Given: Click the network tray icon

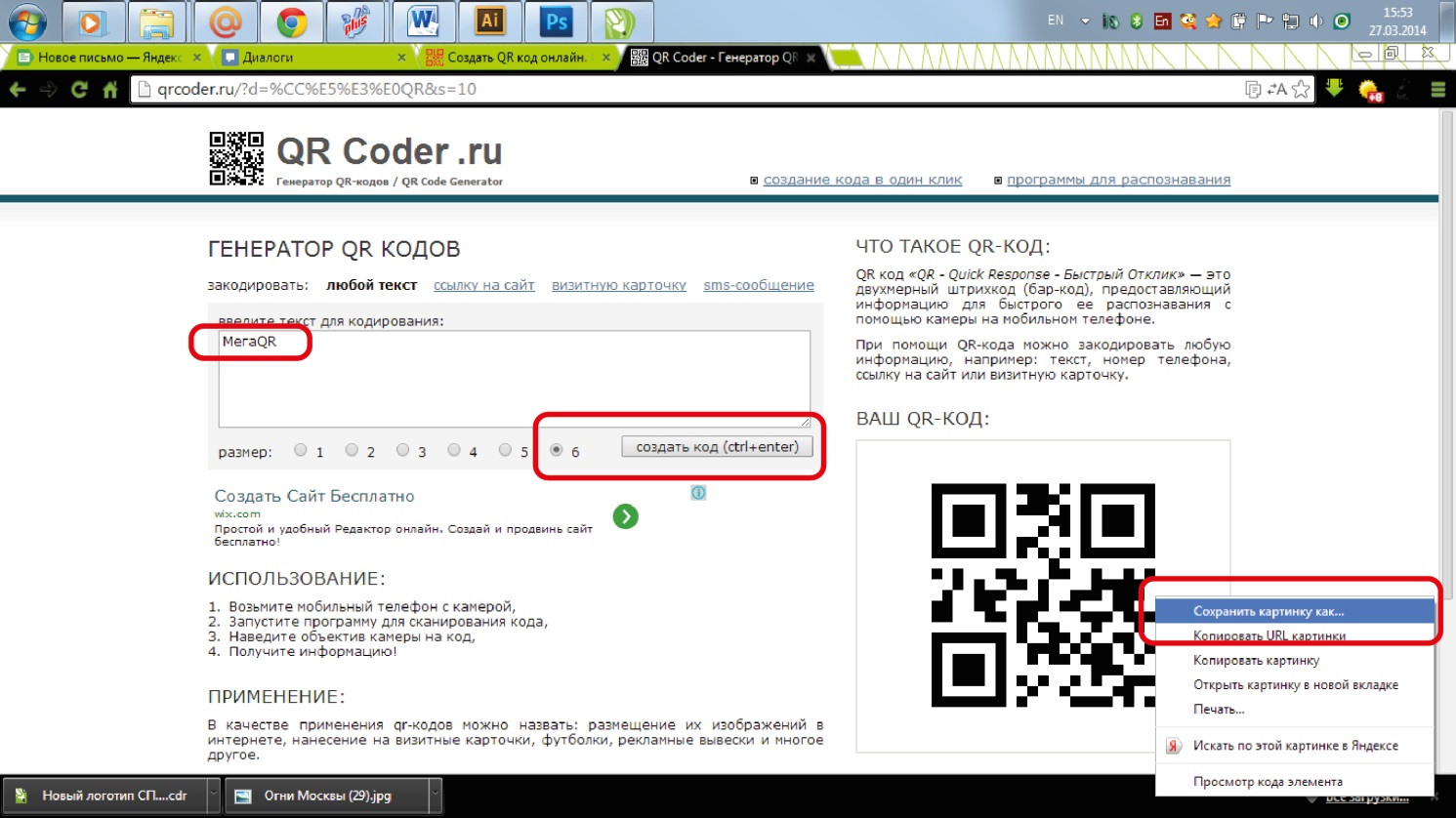Looking at the screenshot, I should point(1291,20).
